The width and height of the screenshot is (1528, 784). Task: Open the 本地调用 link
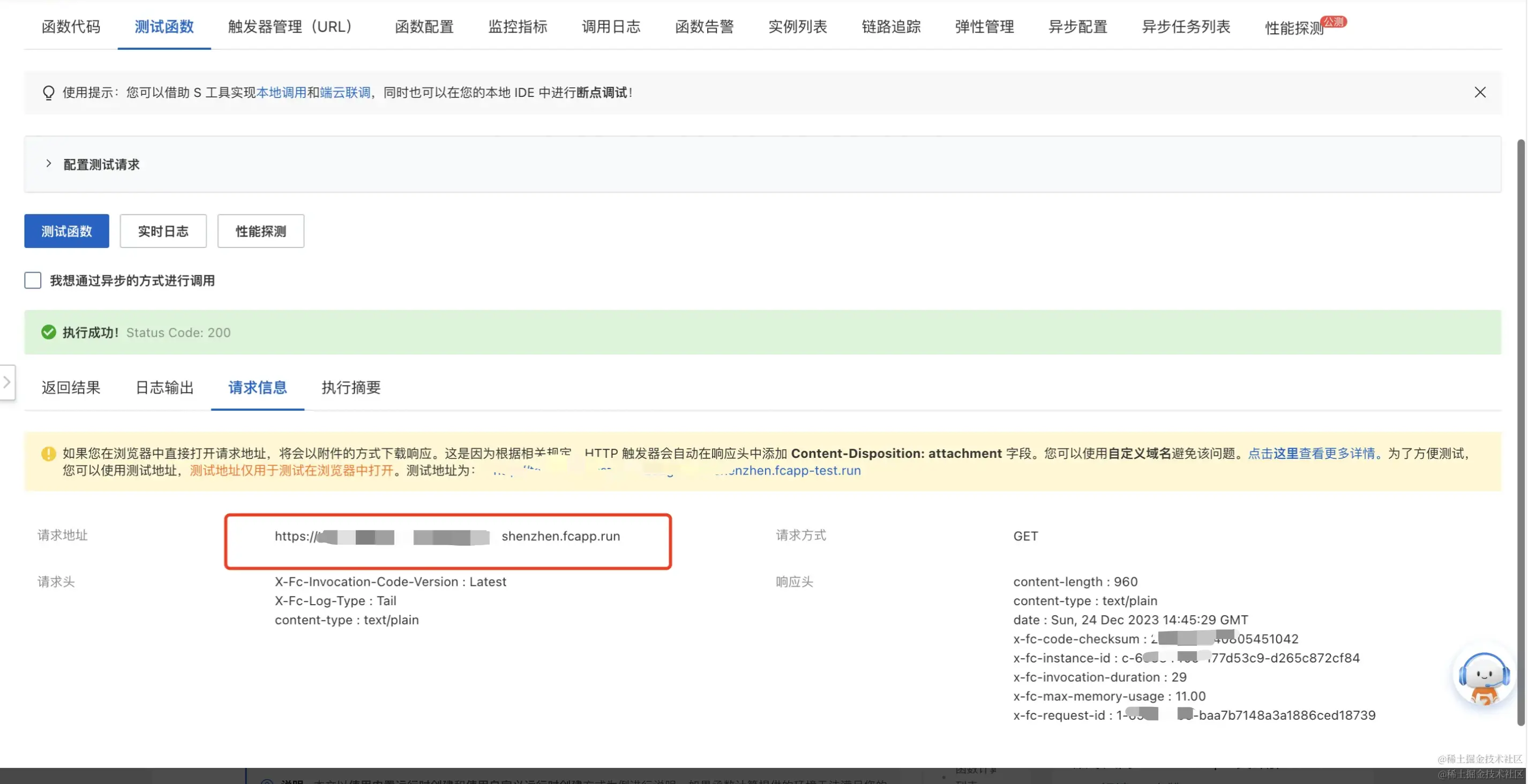tap(281, 93)
